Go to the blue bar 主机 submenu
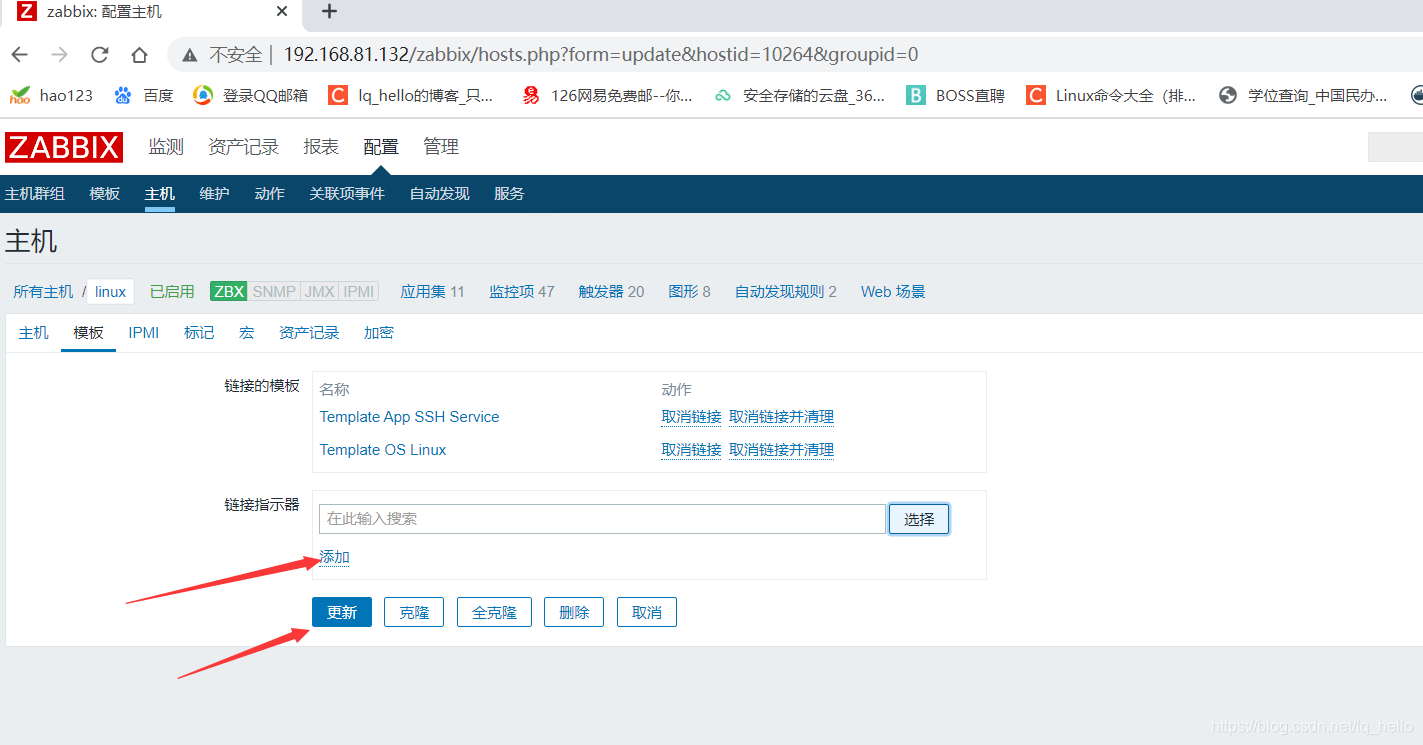This screenshot has height=745, width=1423. 160,194
